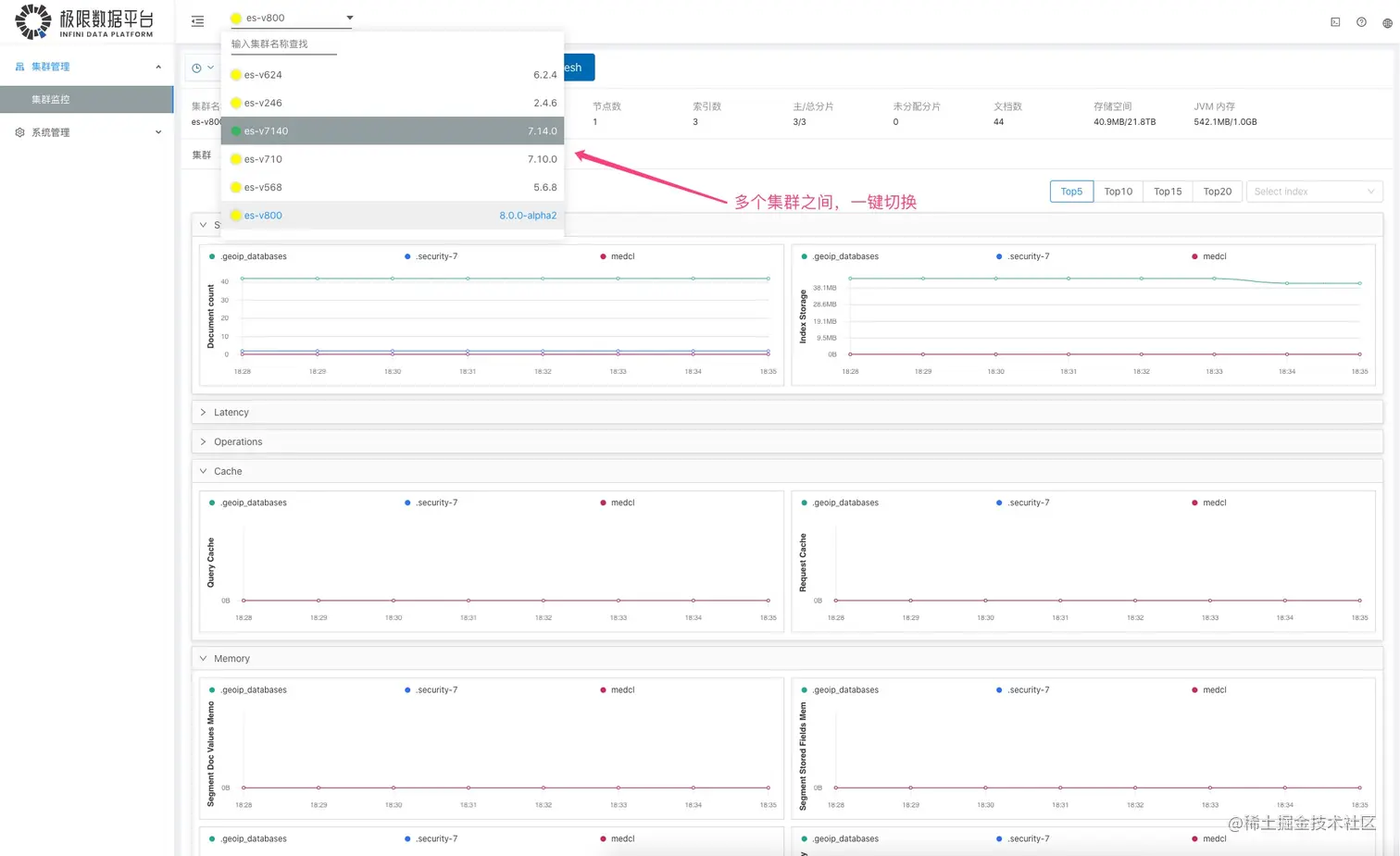Click the 集群管理 cluster icon

(x=19, y=67)
